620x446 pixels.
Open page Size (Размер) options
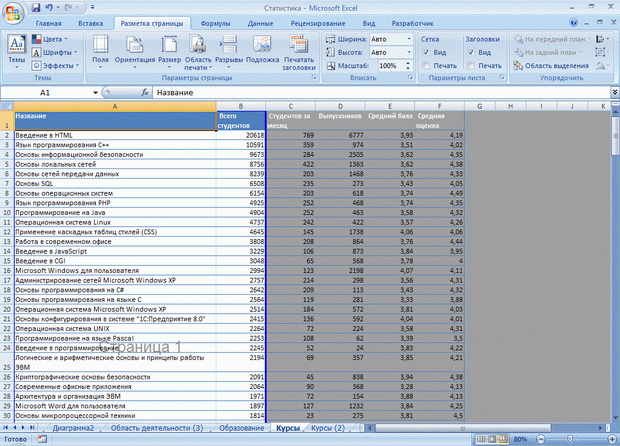pyautogui.click(x=169, y=53)
